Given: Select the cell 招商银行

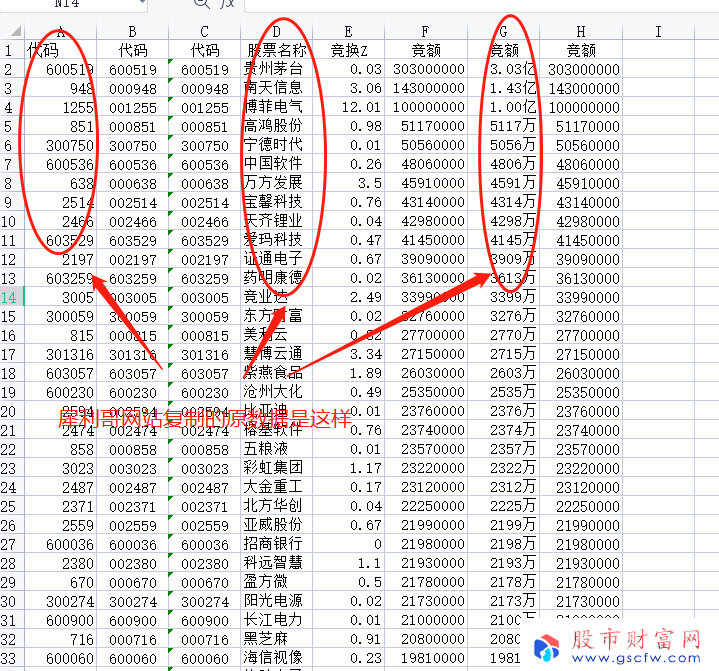Looking at the screenshot, I should 277,544.
